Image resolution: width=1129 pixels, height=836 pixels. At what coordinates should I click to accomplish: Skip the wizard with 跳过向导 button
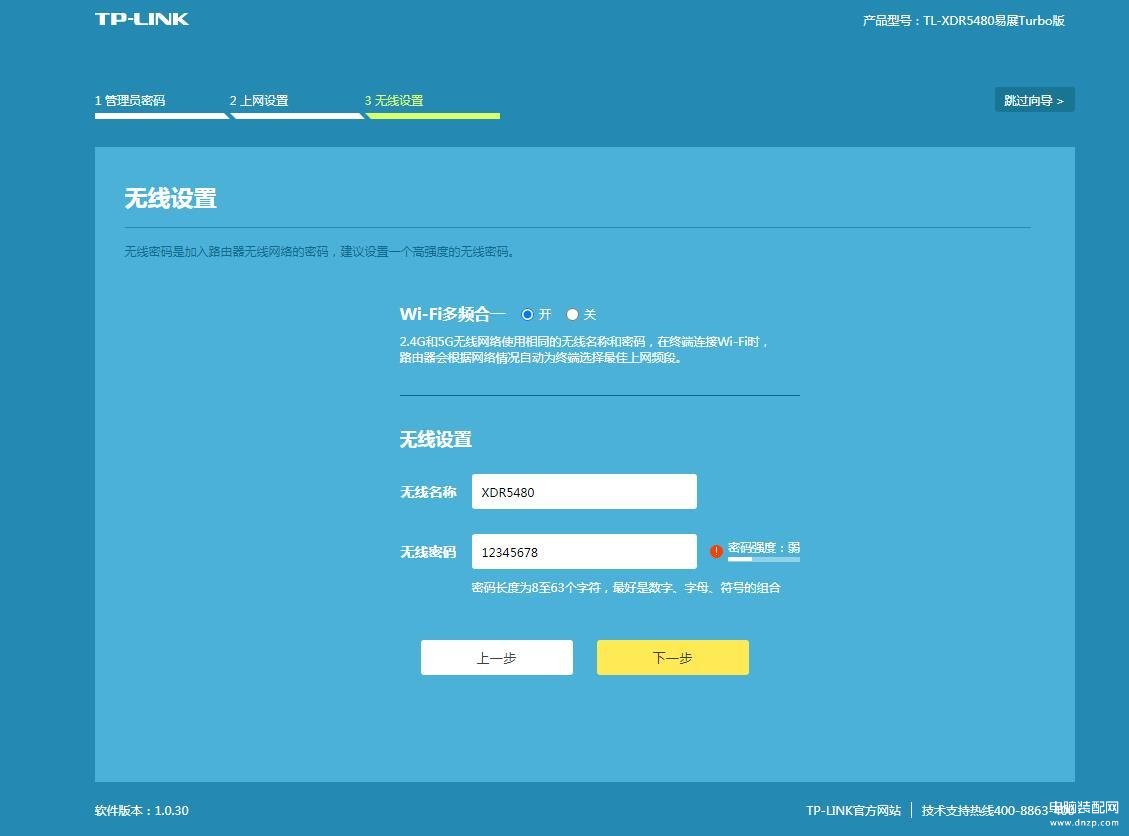(1034, 100)
